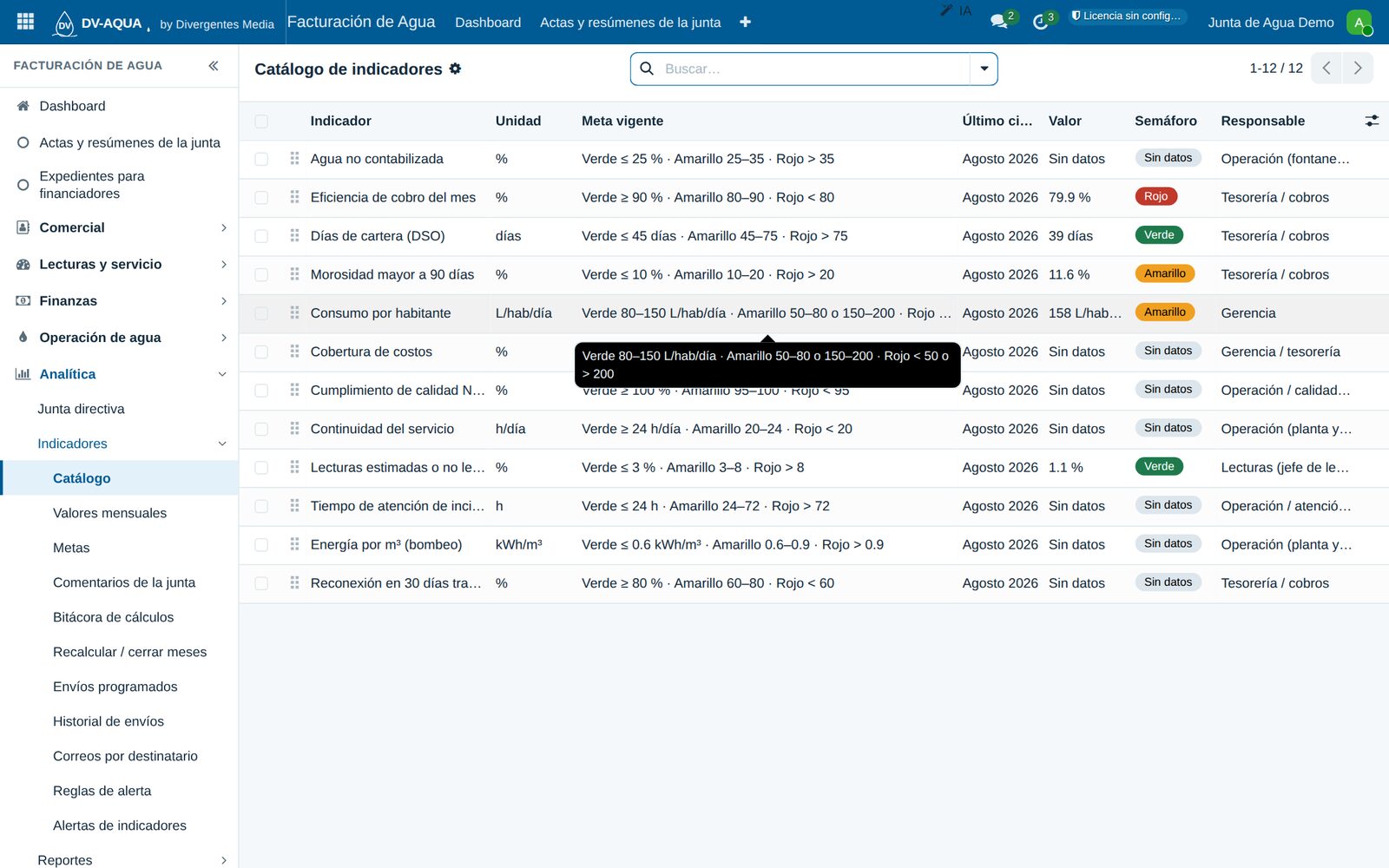Image resolution: width=1389 pixels, height=868 pixels.
Task: Go to previous page of records
Action: 1326,68
